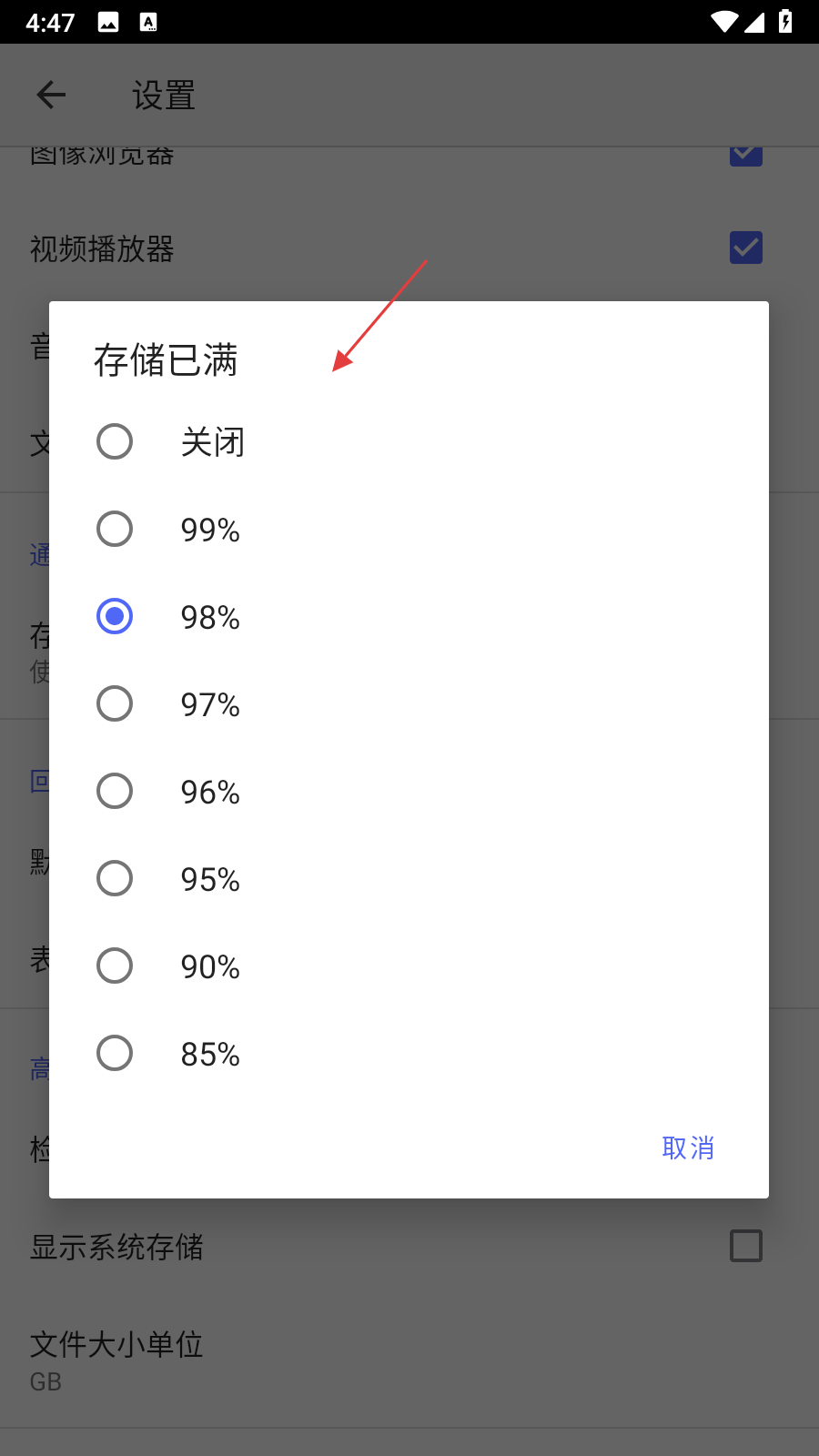Select the 关闭 radio option
The image size is (819, 1456).
pos(115,442)
